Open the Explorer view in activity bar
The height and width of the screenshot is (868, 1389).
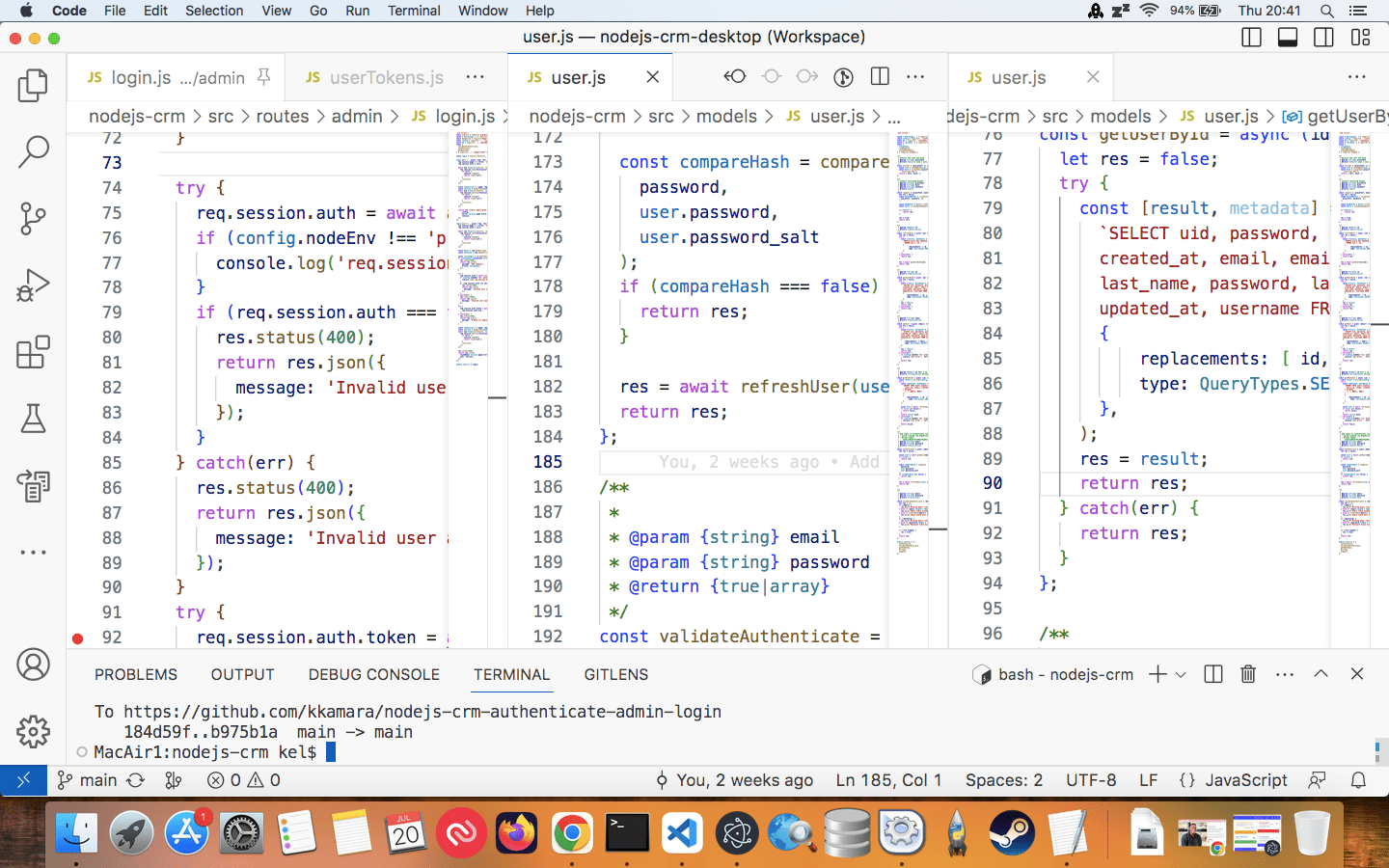click(x=33, y=86)
